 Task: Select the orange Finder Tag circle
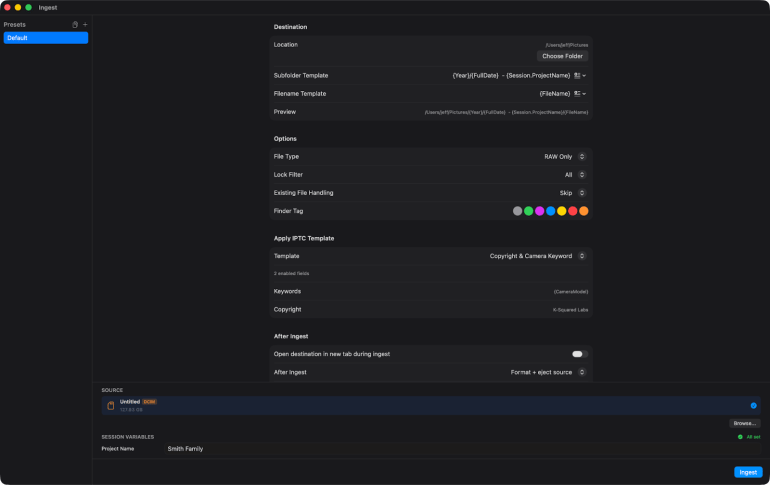584,211
